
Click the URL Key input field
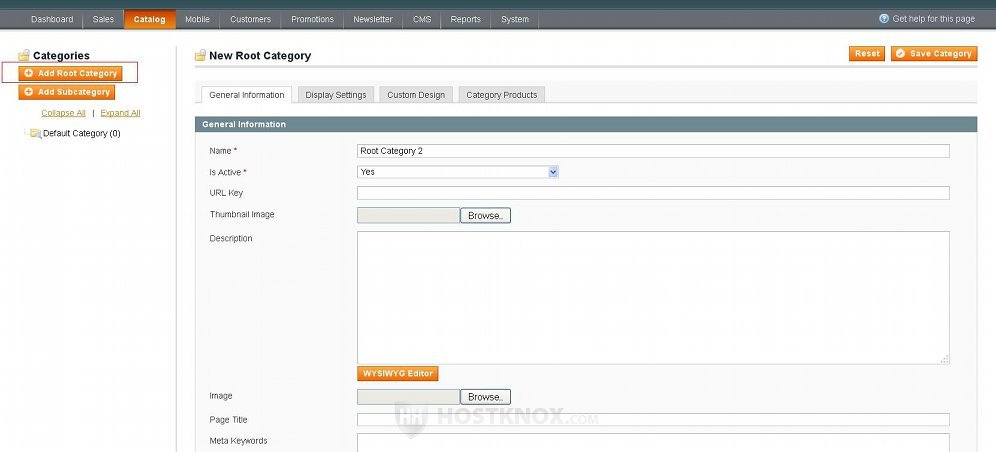click(x=653, y=193)
